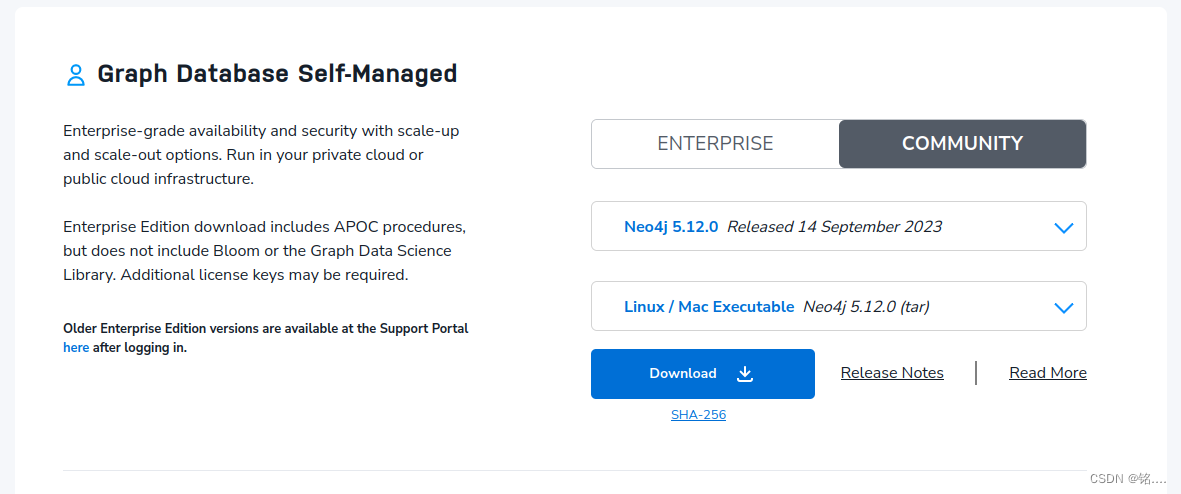Open the Linux / Mac Executable dropdown
The image size is (1181, 494).
pos(838,306)
